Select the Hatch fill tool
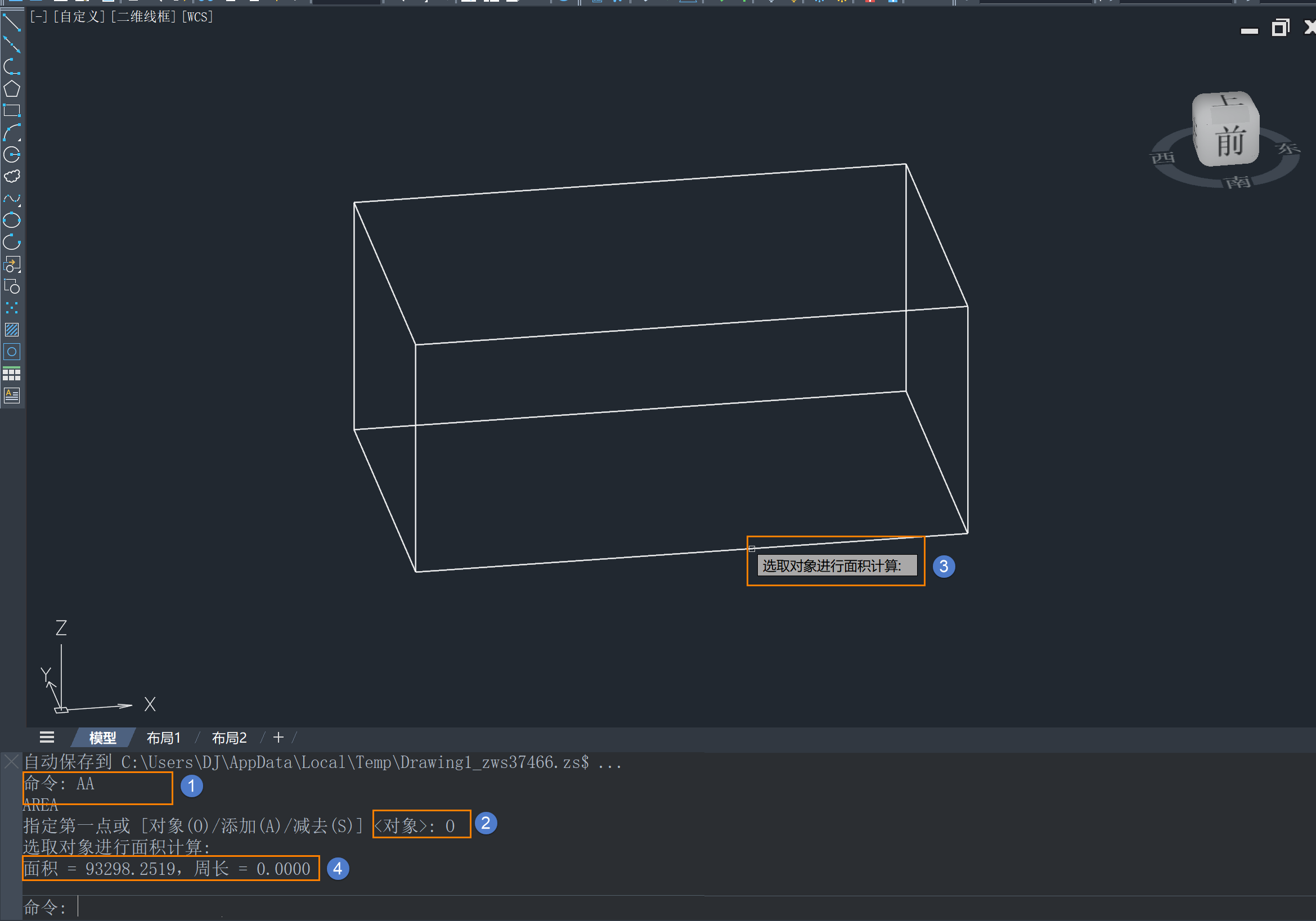 tap(11, 330)
